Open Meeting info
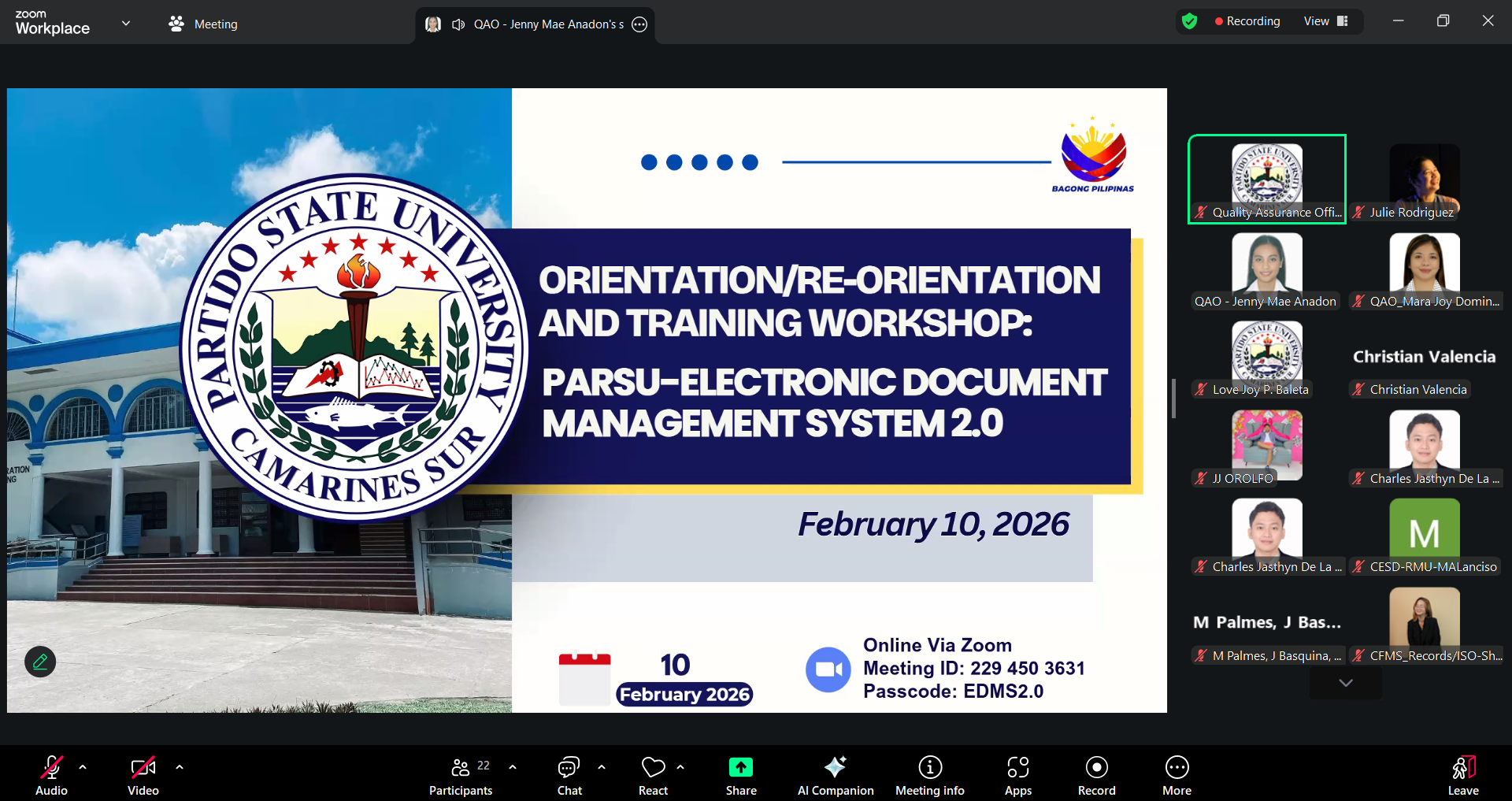The height and width of the screenshot is (801, 1512). 929,775
